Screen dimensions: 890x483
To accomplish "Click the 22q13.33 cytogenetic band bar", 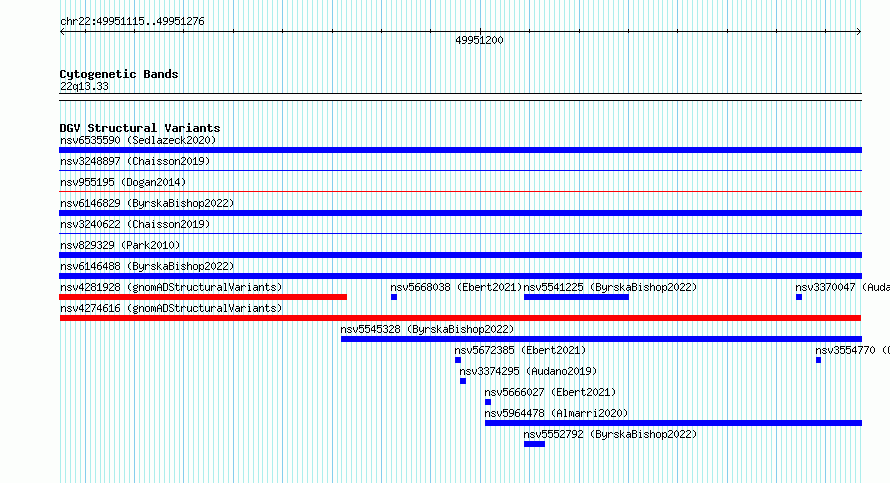I will pyautogui.click(x=460, y=97).
